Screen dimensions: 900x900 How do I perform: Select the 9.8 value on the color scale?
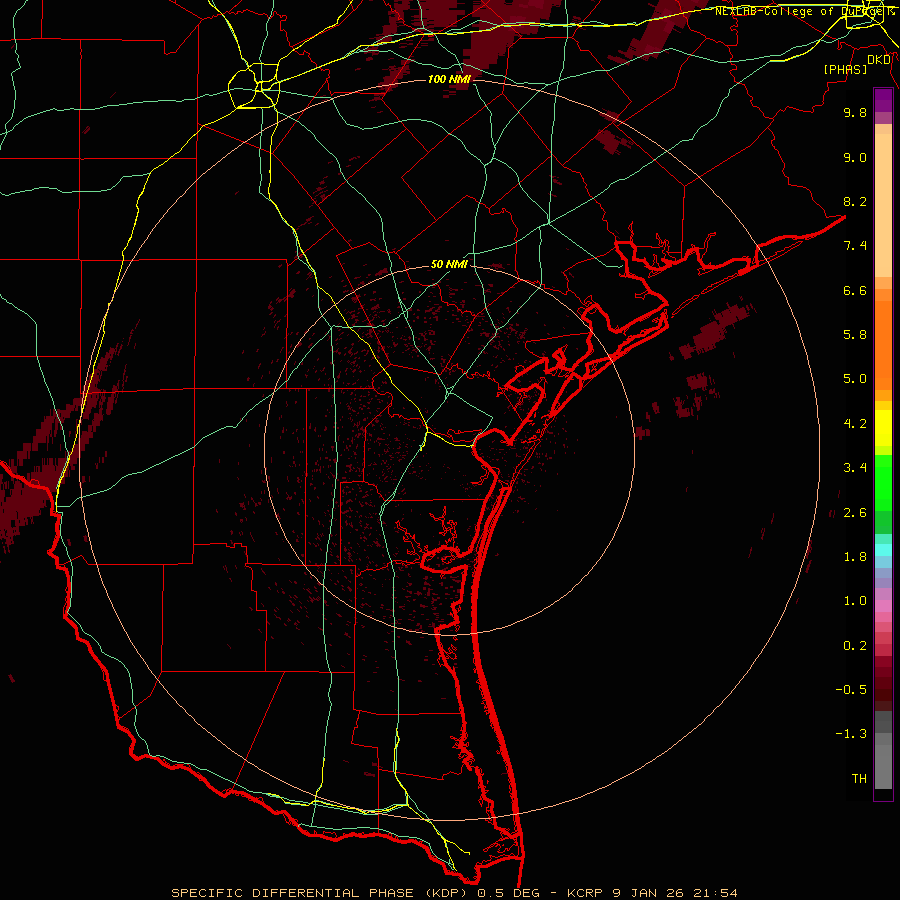point(855,112)
